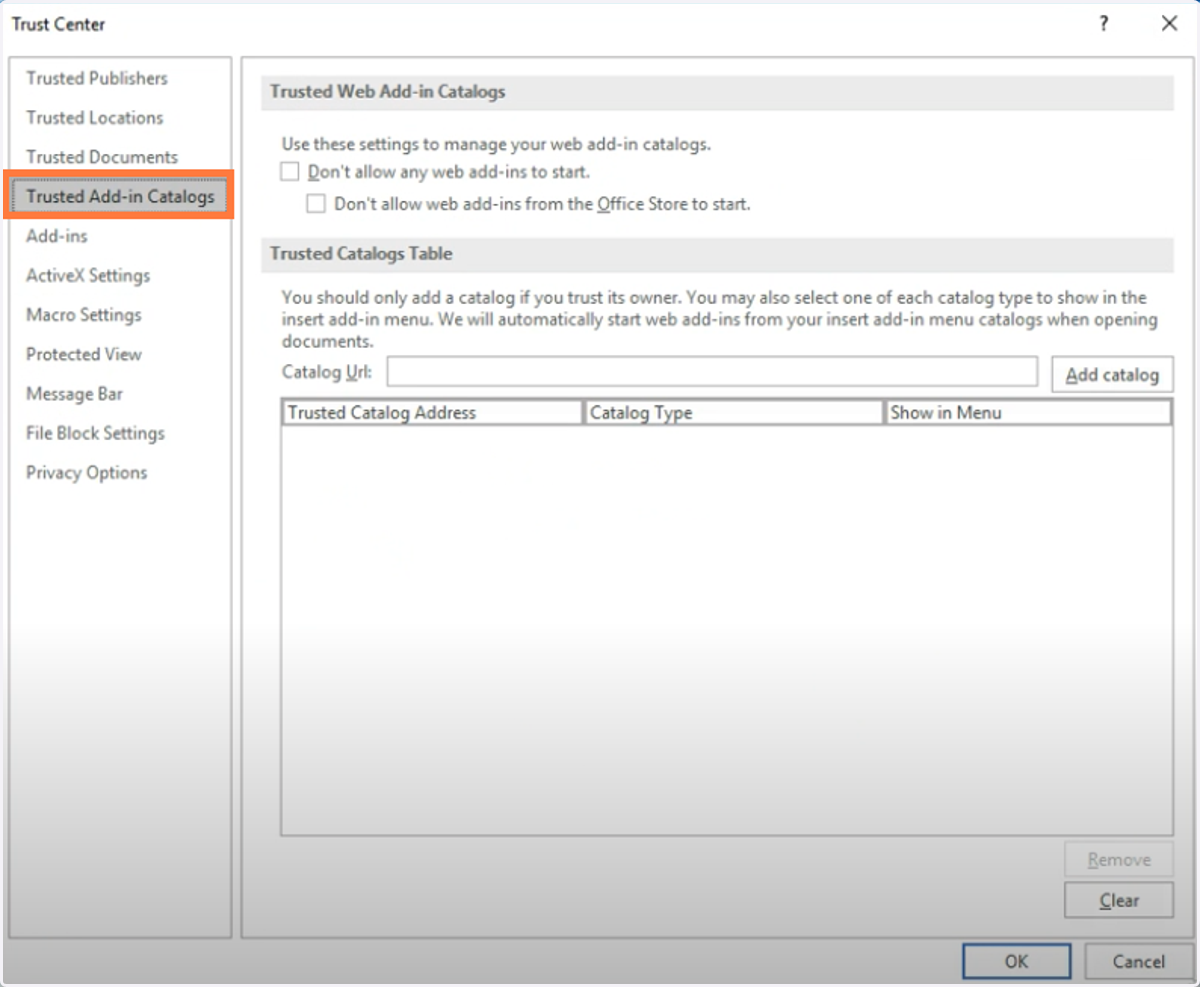
Task: Click the Trusted Catalogs Table heading
Action: pyautogui.click(x=361, y=254)
